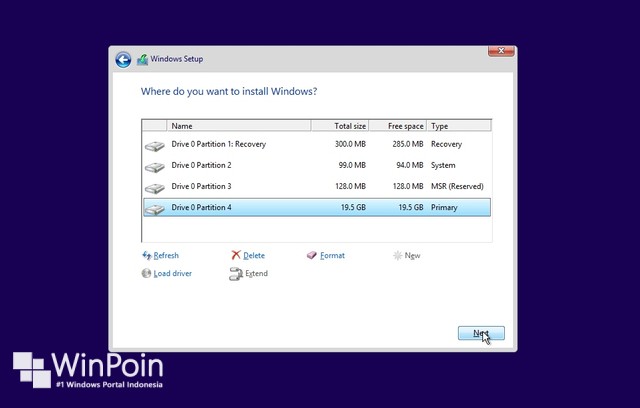The width and height of the screenshot is (640, 408).
Task: Select Drive 0 Partition 3 row
Action: [x=317, y=186]
